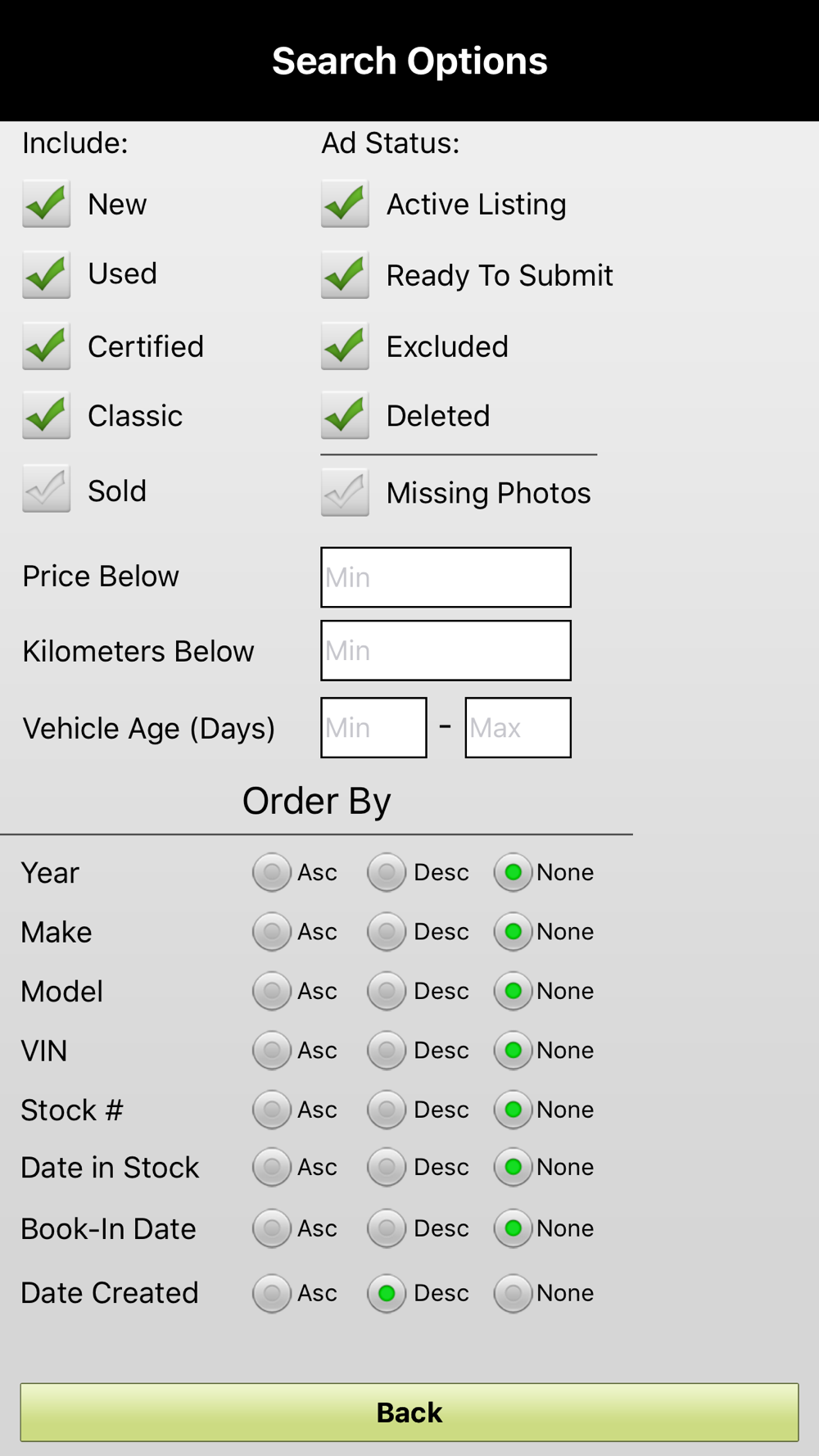This screenshot has height=1456, width=819.
Task: Toggle the Excluded ad status checkbox
Action: (345, 346)
